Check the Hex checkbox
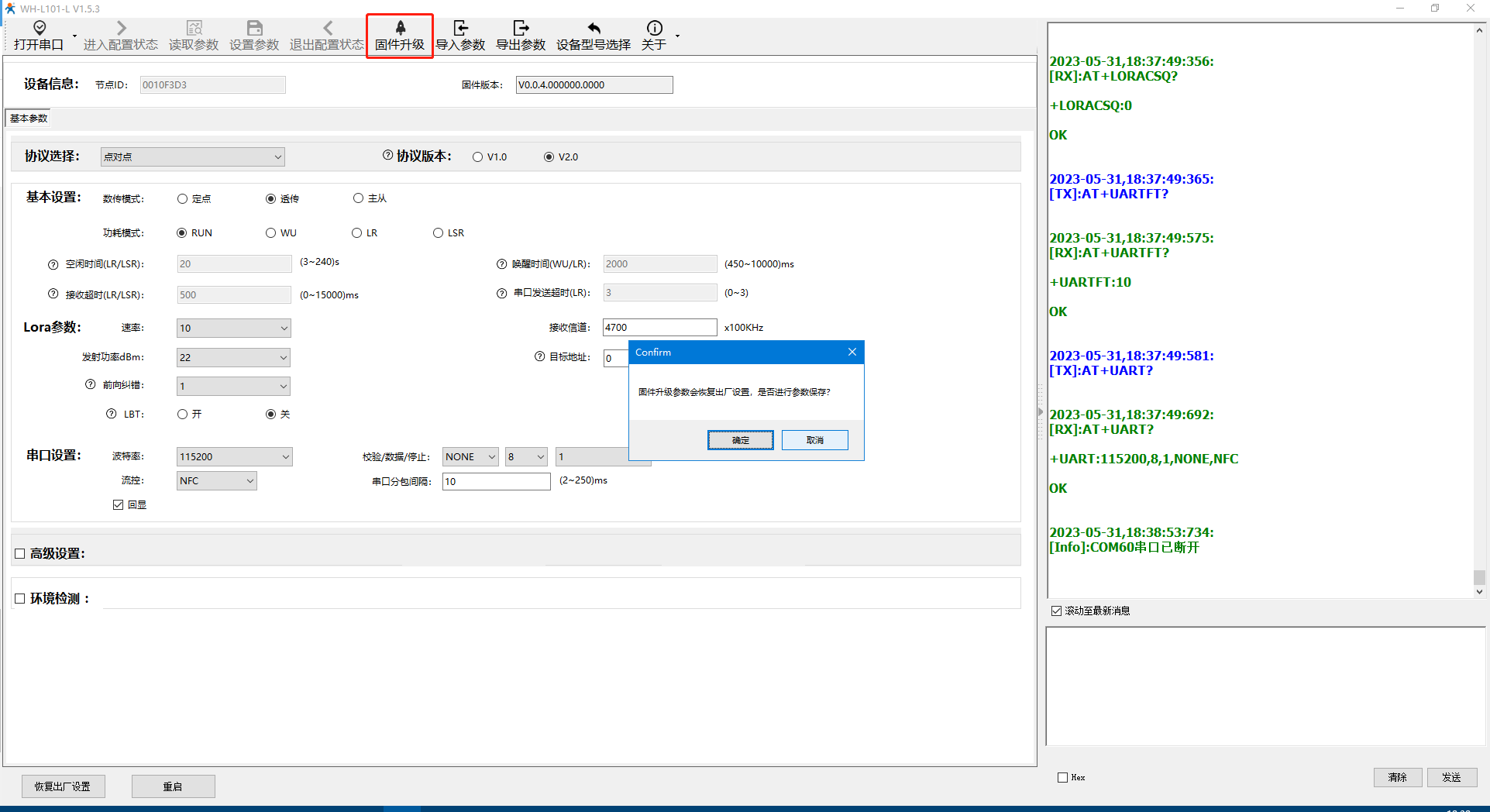 (x=1062, y=778)
